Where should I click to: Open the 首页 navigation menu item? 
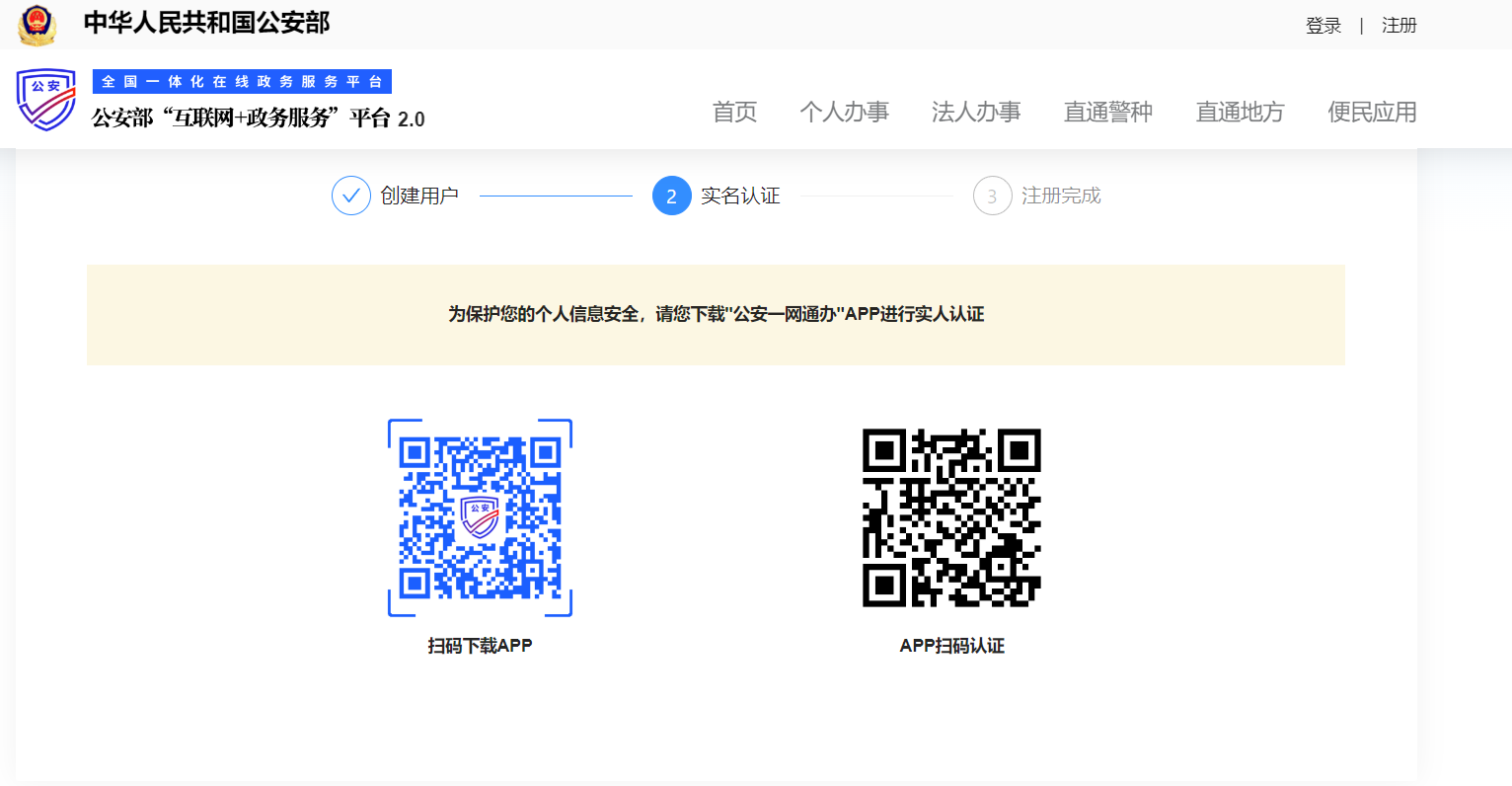coord(733,112)
